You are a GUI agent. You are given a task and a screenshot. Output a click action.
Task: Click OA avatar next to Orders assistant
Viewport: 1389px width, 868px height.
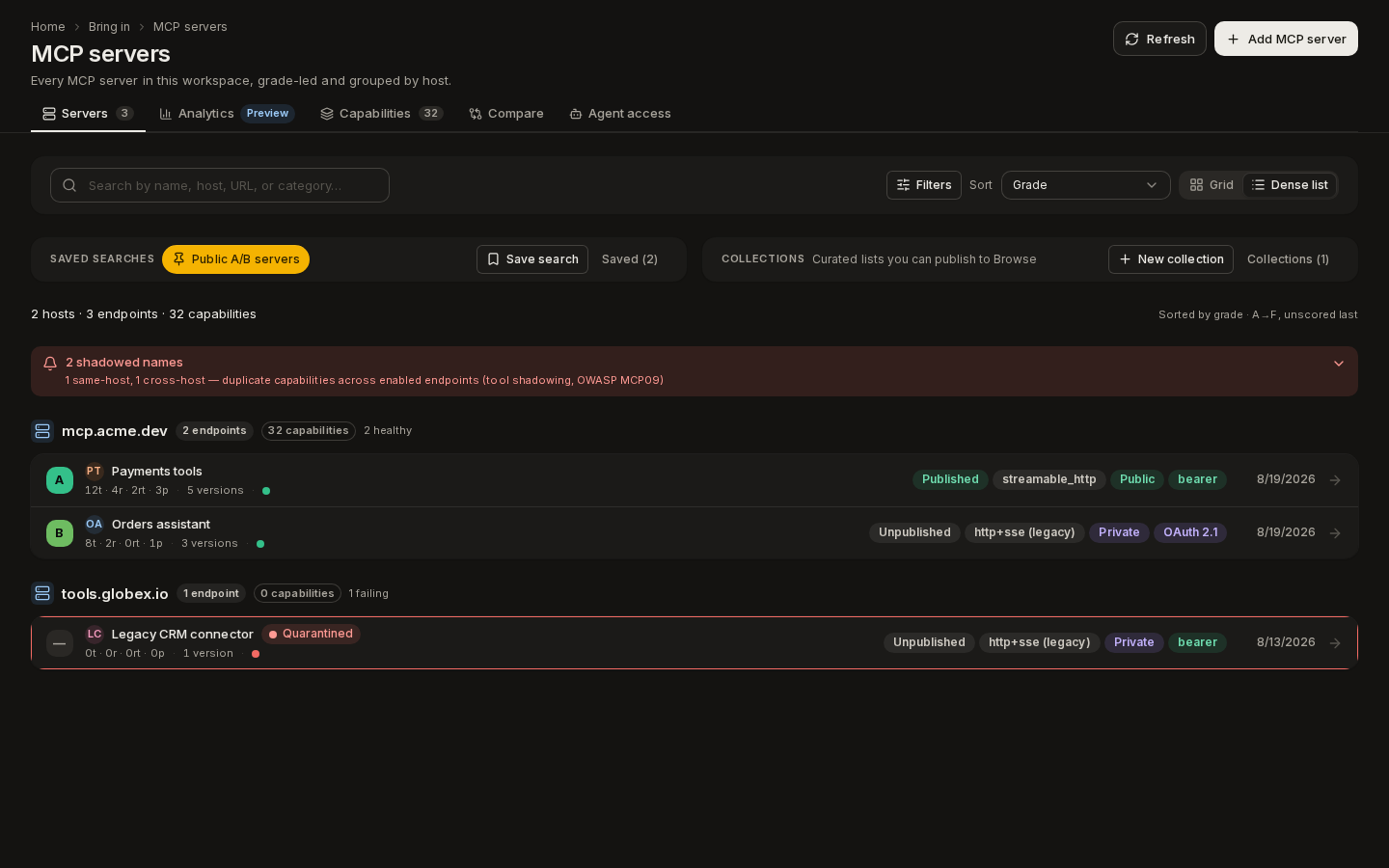(x=94, y=525)
